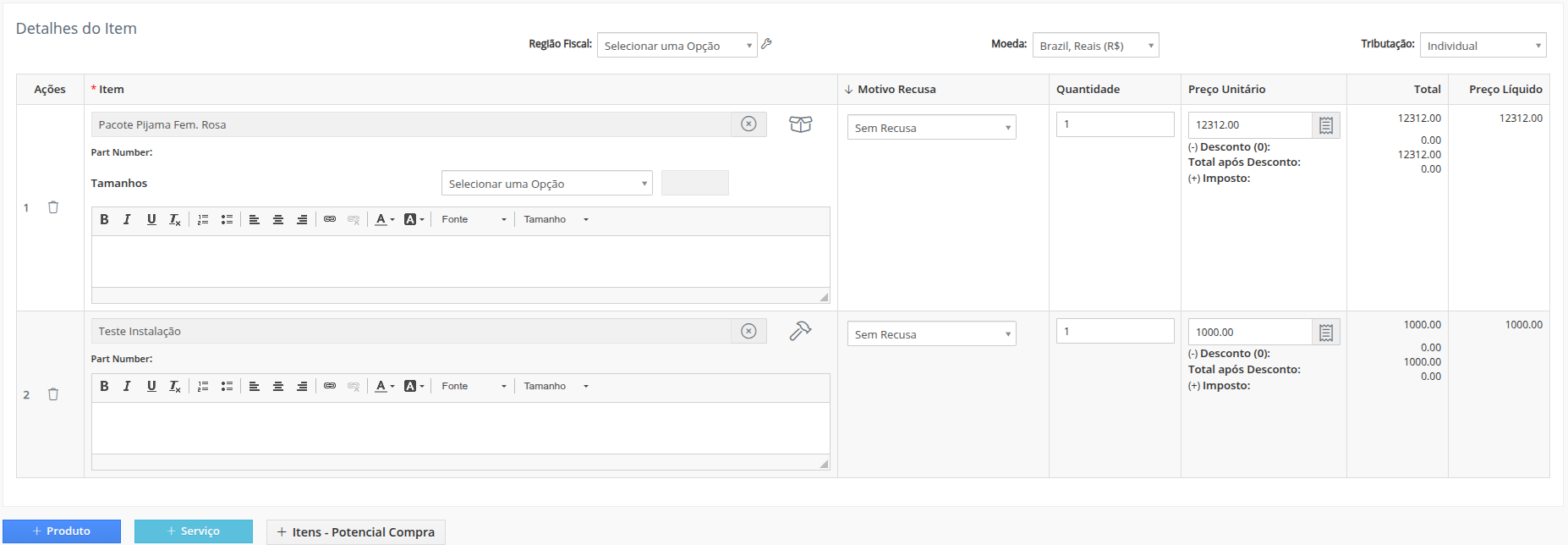This screenshot has height=545, width=1568.
Task: Insert link in the first item editor
Action: point(330,219)
